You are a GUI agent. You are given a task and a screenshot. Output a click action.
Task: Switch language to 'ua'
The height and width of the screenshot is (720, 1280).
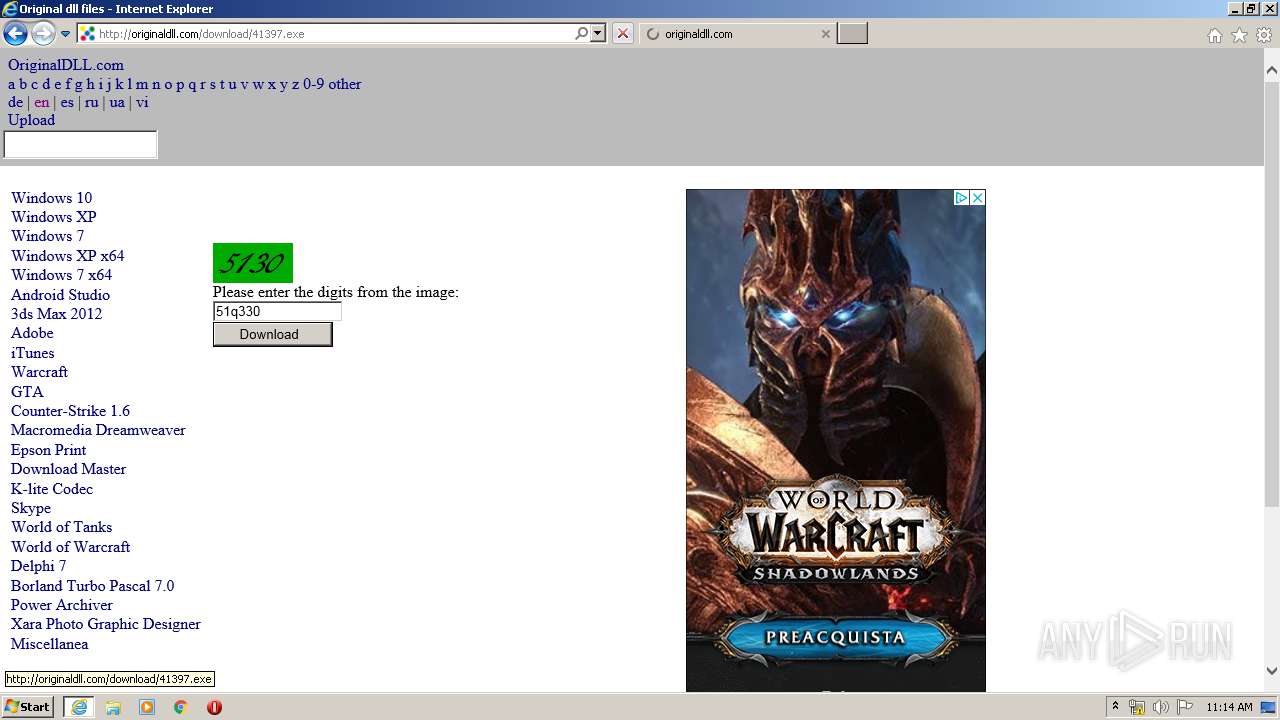coord(117,102)
